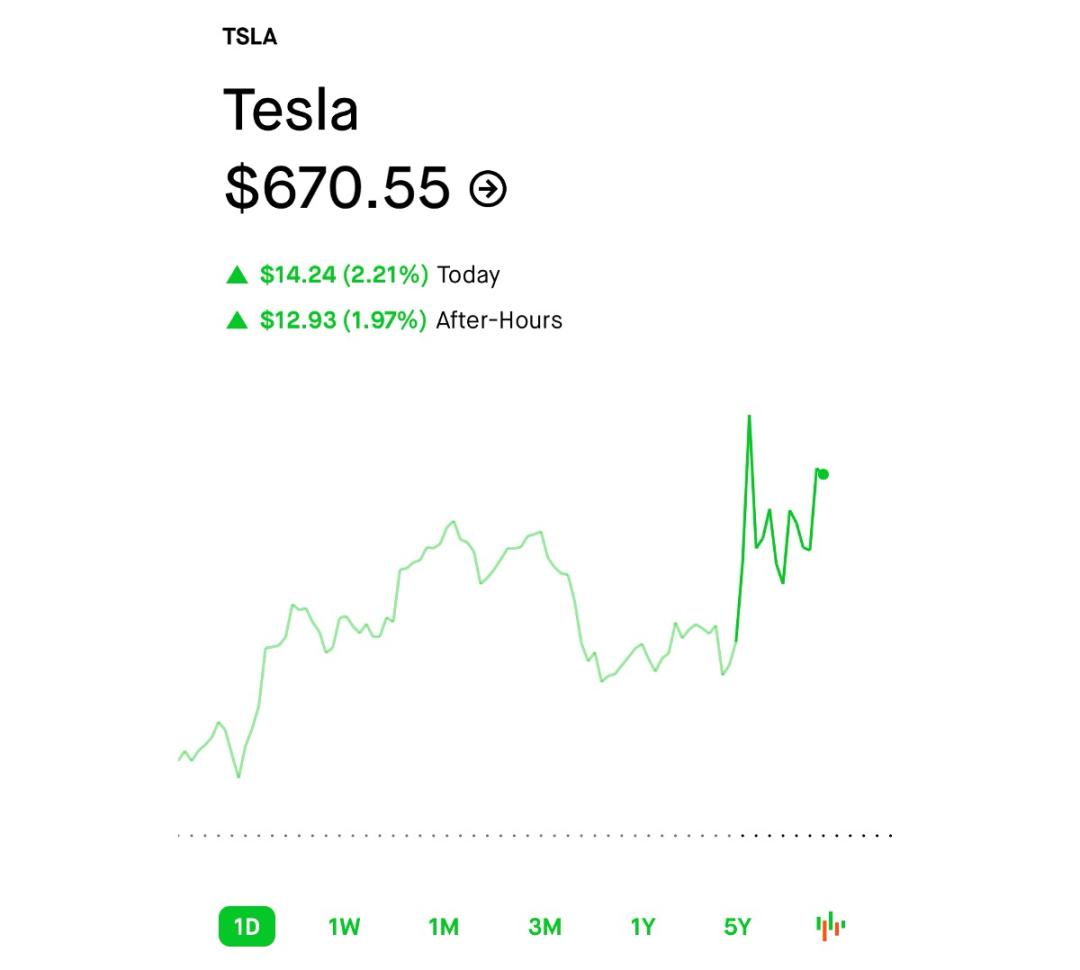Click the TSLA ticker symbol

[249, 37]
